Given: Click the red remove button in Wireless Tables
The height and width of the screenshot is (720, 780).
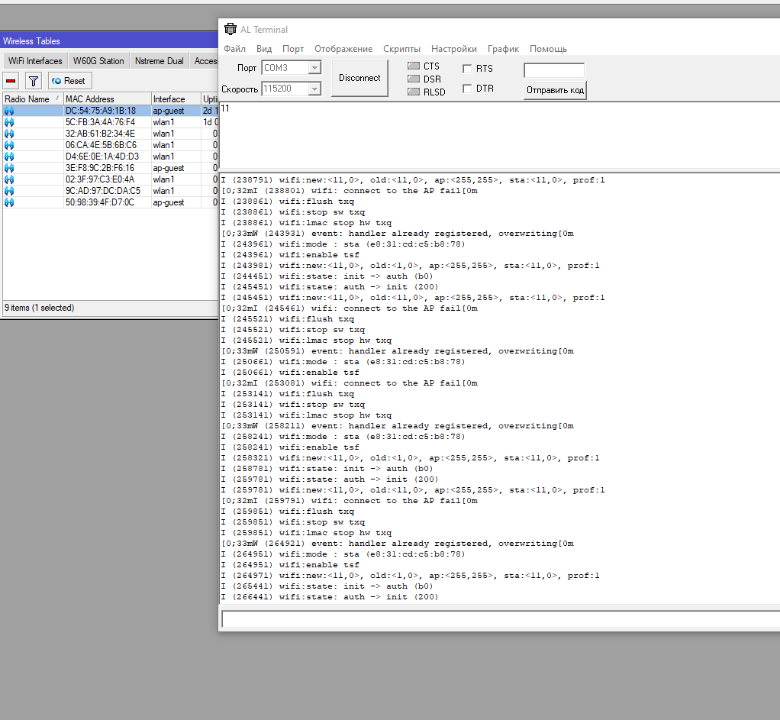Looking at the screenshot, I should 11,81.
